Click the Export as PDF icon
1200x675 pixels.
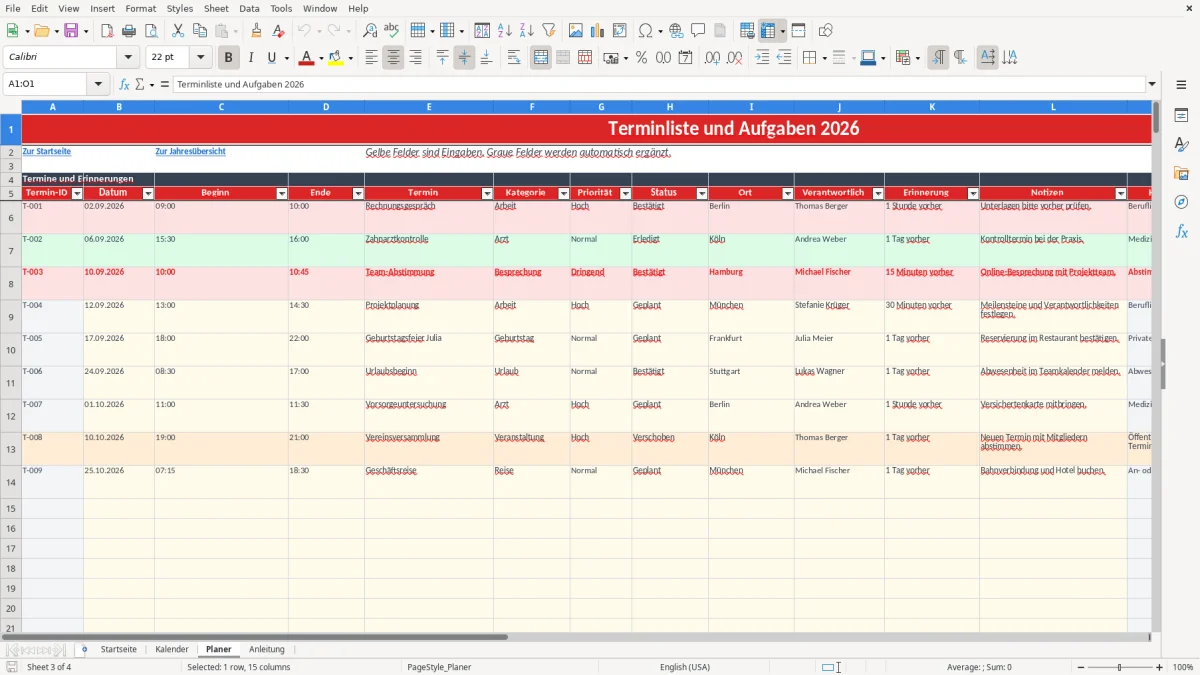pos(107,31)
